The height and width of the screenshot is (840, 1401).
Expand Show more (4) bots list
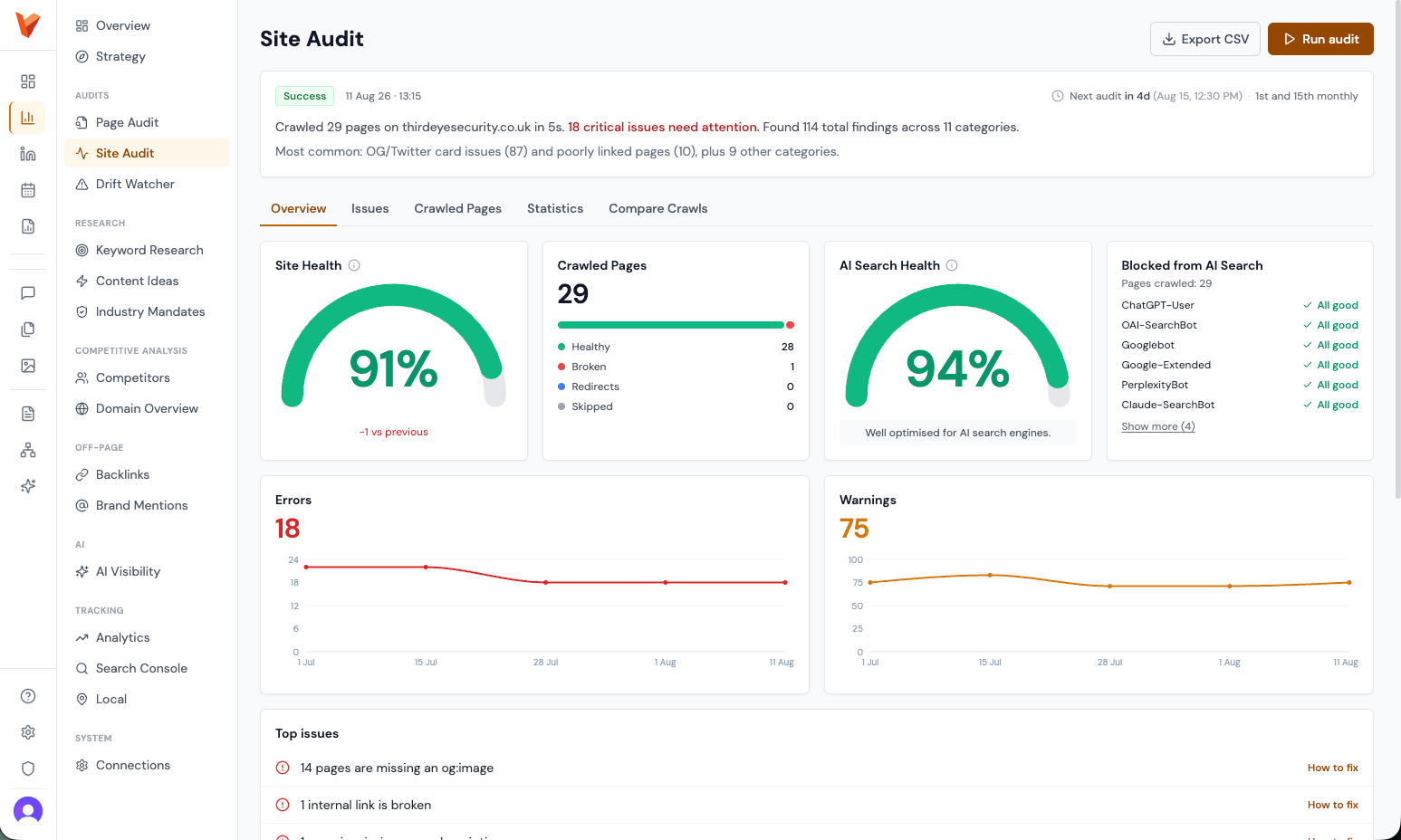1158,426
